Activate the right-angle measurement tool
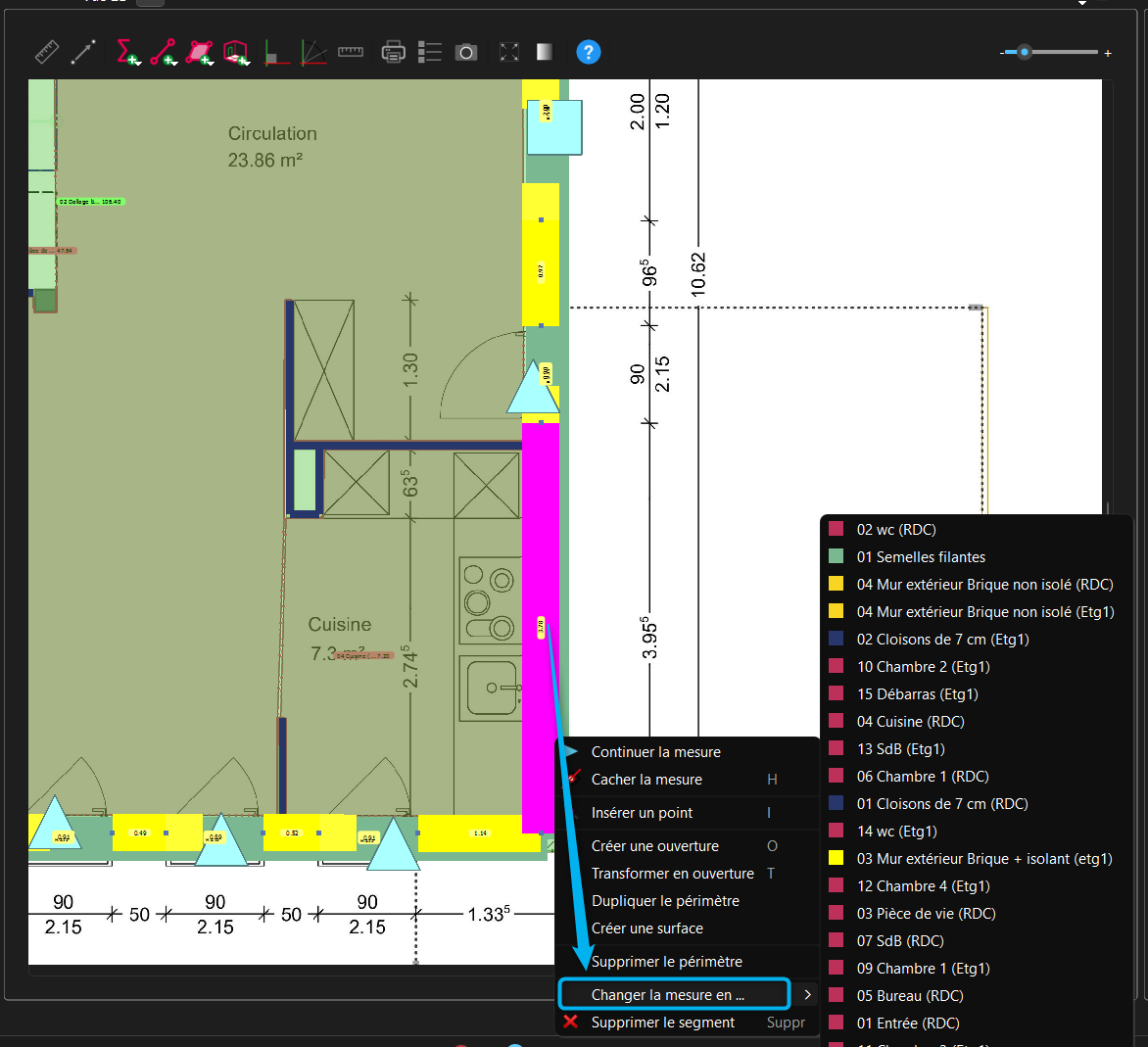Viewport: 1148px width, 1047px height. click(x=276, y=52)
